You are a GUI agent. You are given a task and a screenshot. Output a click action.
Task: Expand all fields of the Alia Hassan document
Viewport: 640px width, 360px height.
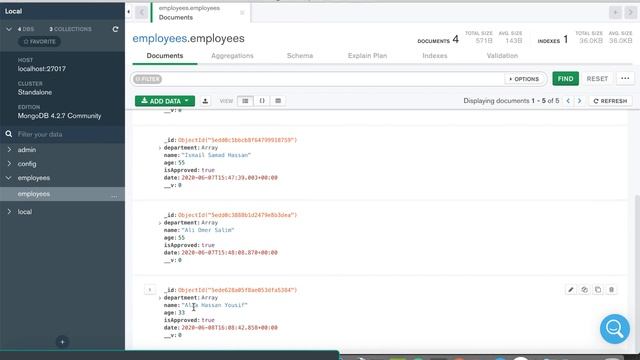[150, 290]
